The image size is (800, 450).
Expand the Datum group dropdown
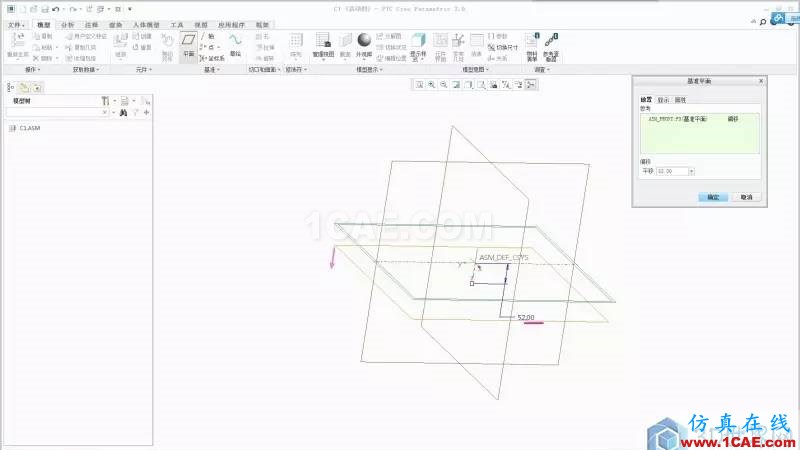tap(212, 69)
